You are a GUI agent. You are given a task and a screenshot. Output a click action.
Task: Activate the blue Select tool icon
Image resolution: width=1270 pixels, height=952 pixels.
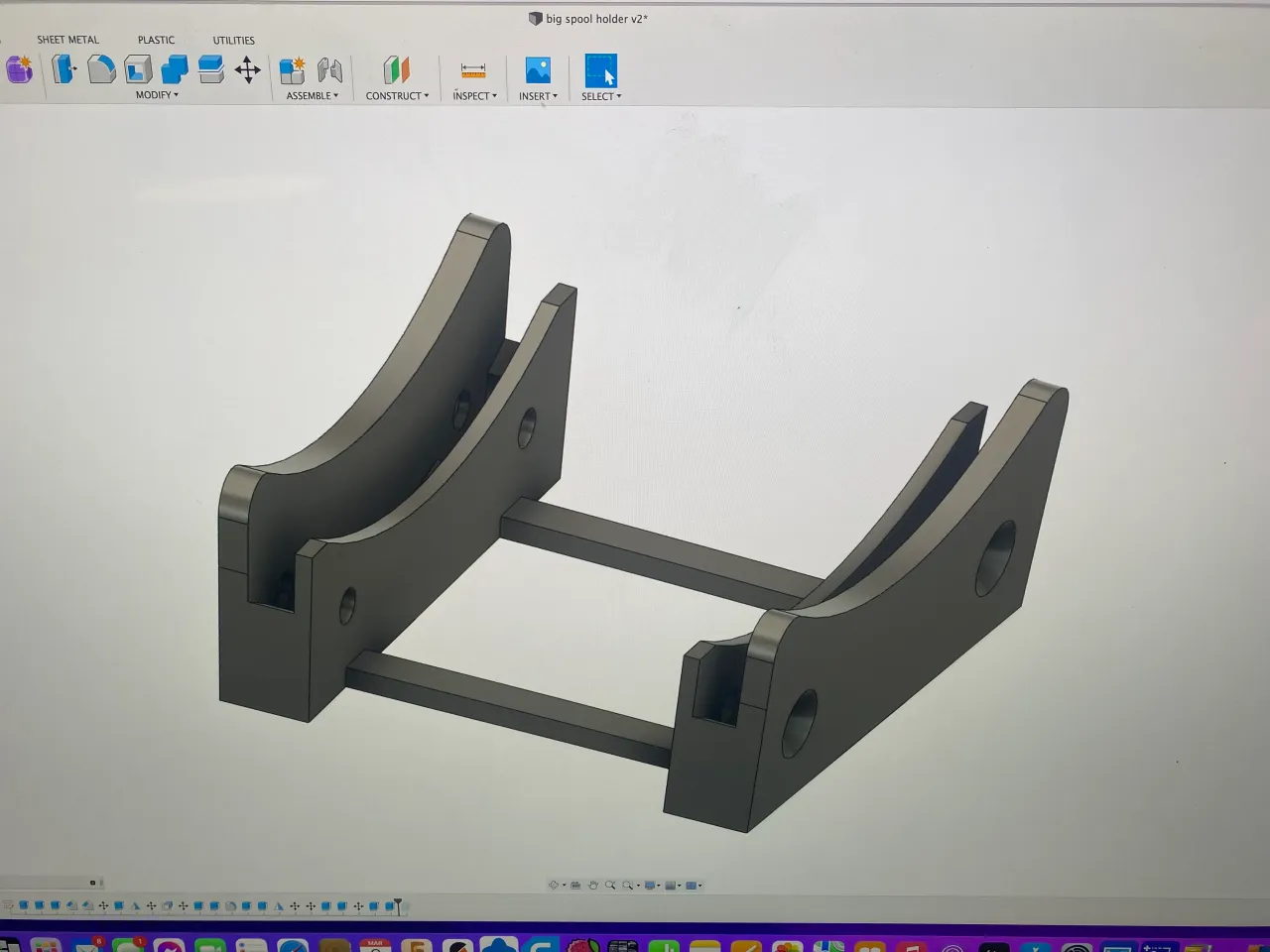click(600, 70)
